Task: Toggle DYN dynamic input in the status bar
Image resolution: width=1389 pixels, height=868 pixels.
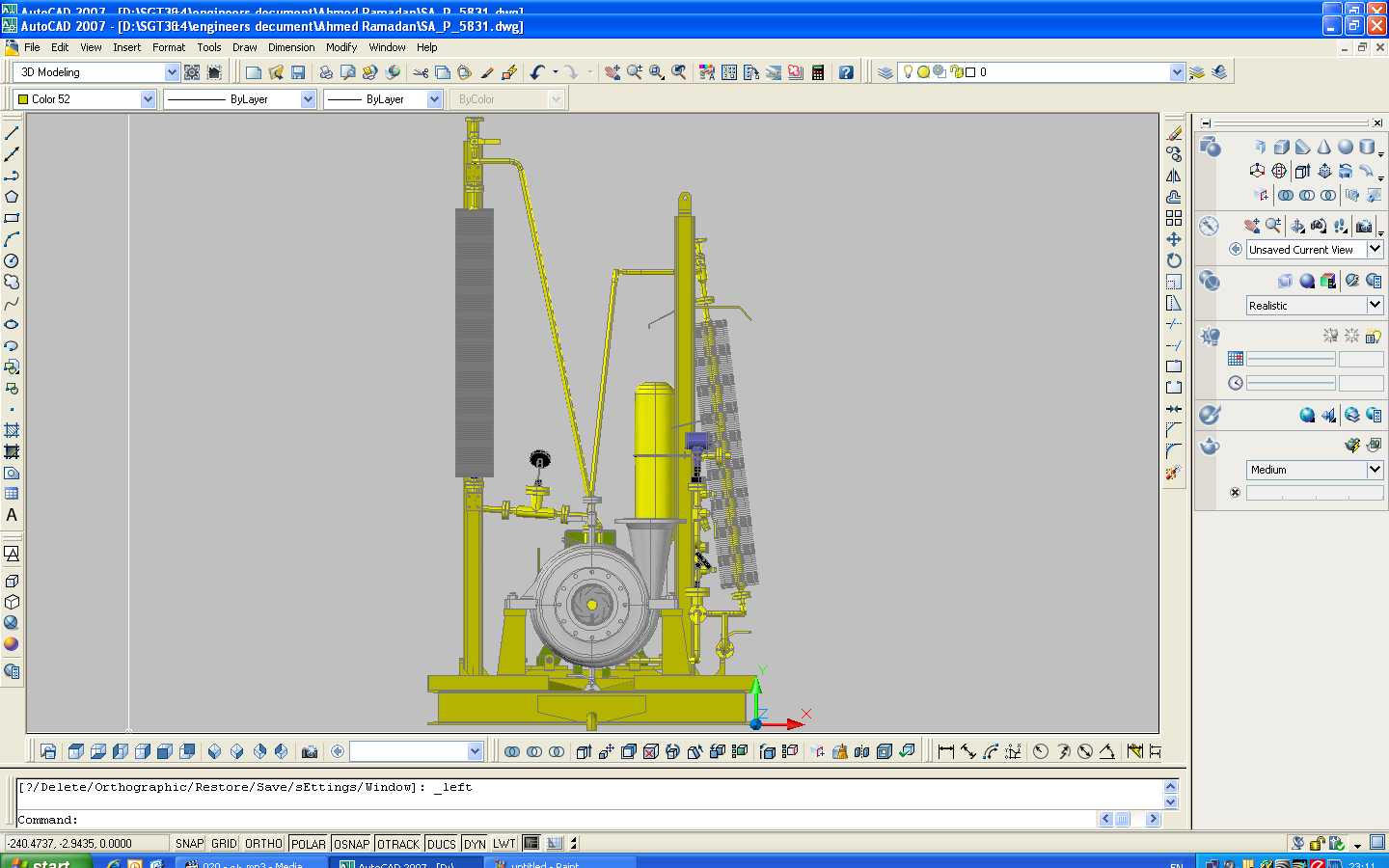Action: [x=475, y=844]
